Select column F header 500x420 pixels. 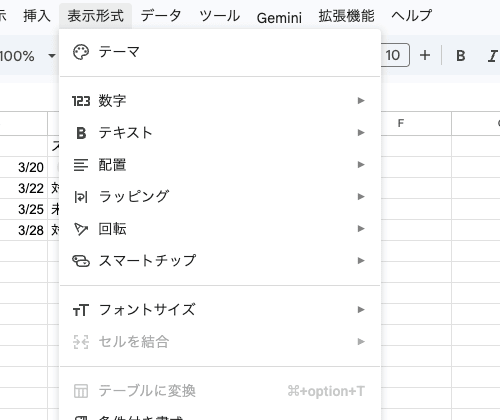(416, 123)
